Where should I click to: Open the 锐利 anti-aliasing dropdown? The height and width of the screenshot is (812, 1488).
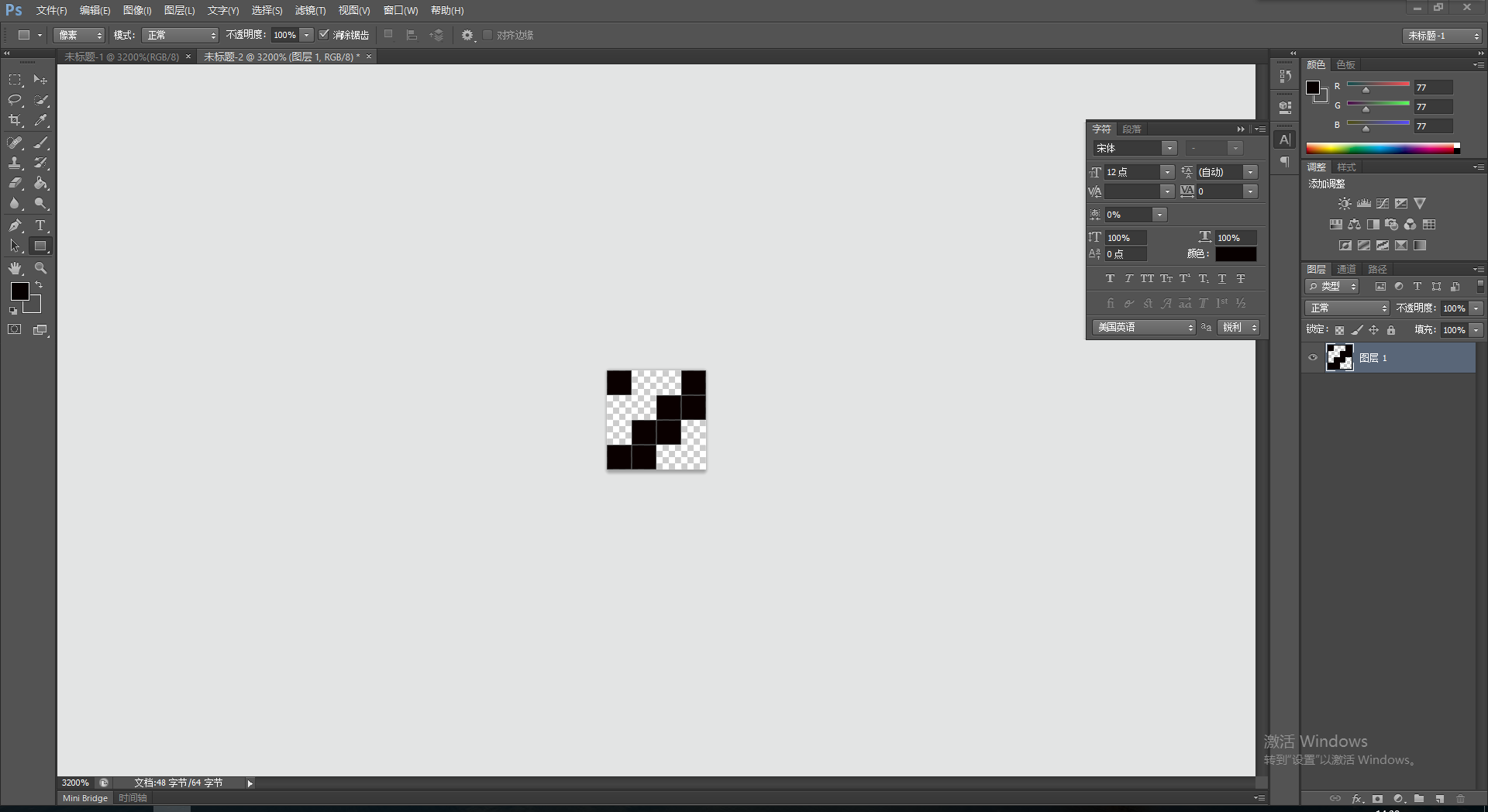[x=1238, y=328]
